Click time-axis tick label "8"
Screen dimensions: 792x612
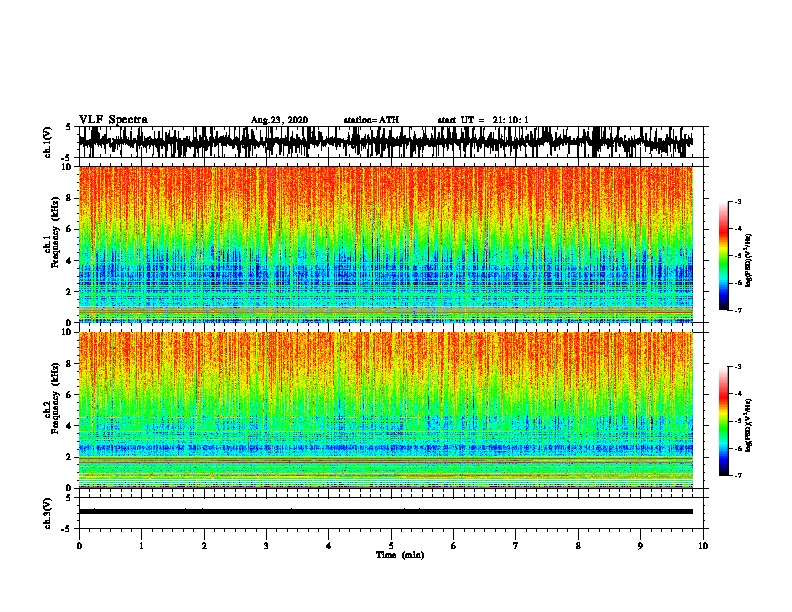578,546
